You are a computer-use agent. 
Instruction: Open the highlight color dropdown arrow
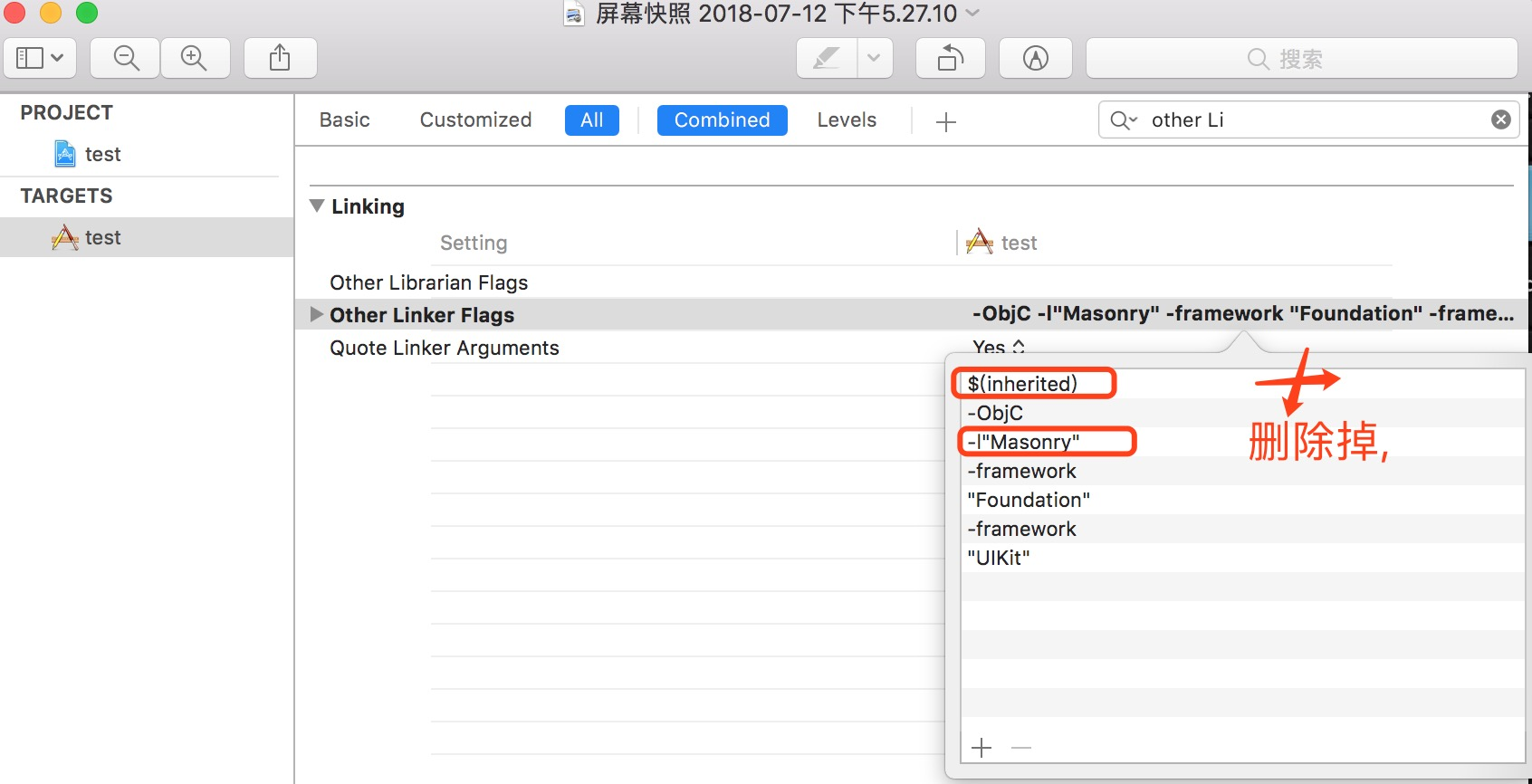point(874,58)
